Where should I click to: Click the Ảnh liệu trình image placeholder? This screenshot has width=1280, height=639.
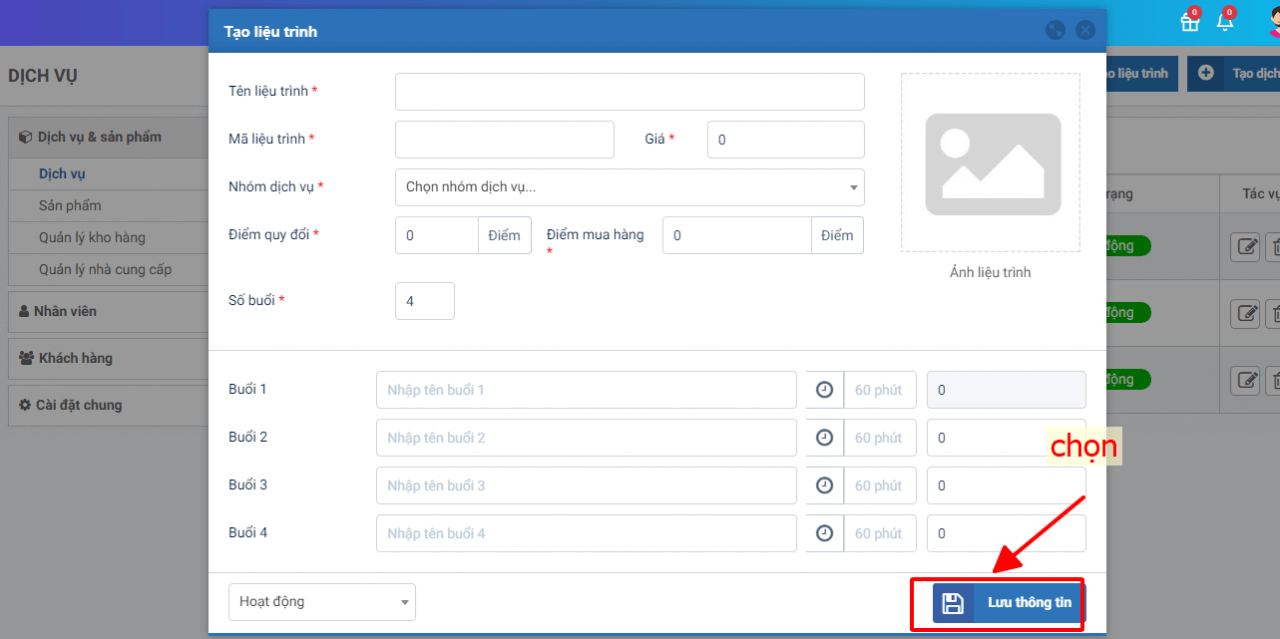tap(990, 163)
